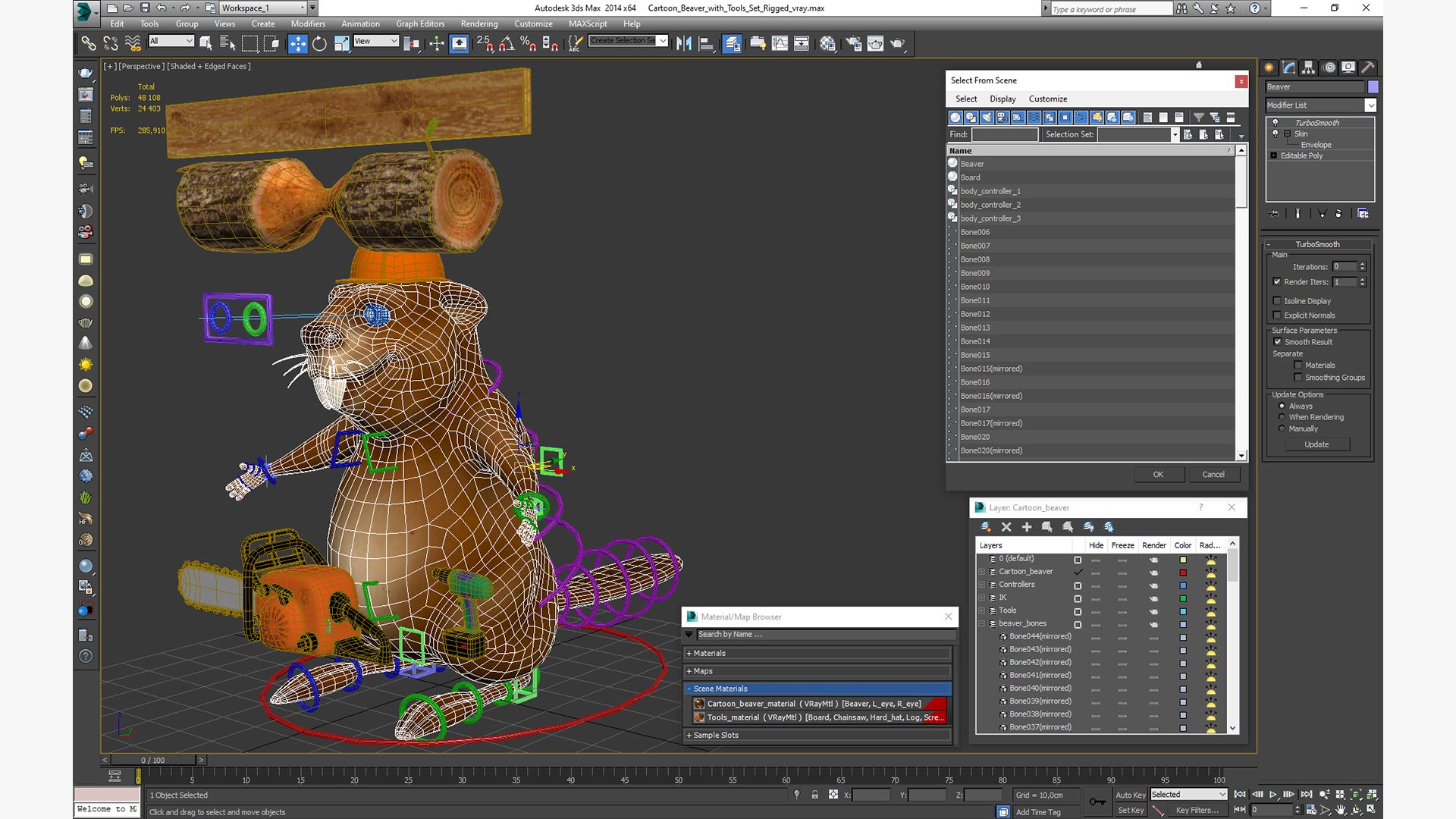Click Create New Layer icon in Layer dialog
Screen dimensions: 1456x819
point(986,527)
